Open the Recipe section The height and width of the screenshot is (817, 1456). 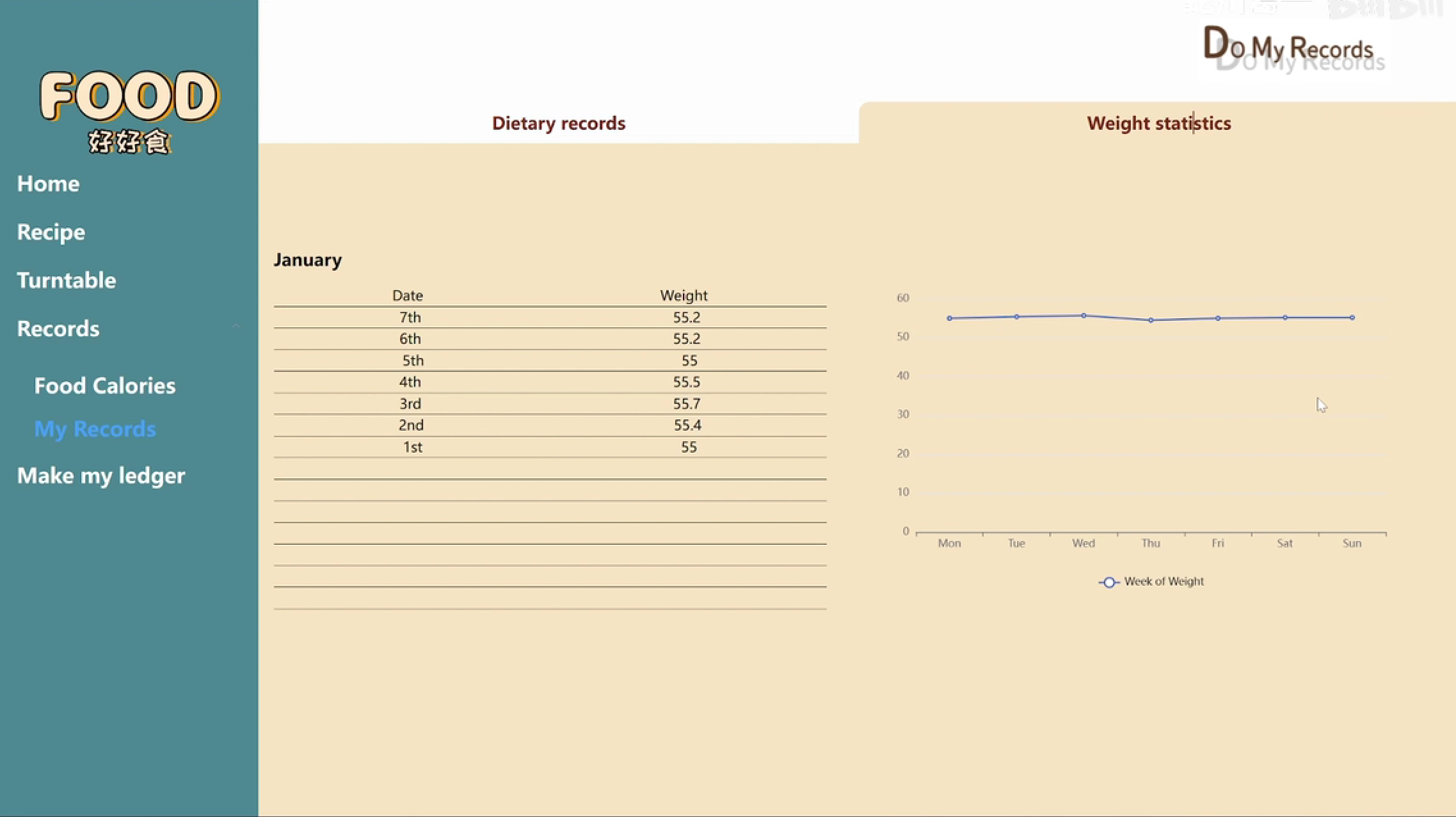(x=51, y=232)
